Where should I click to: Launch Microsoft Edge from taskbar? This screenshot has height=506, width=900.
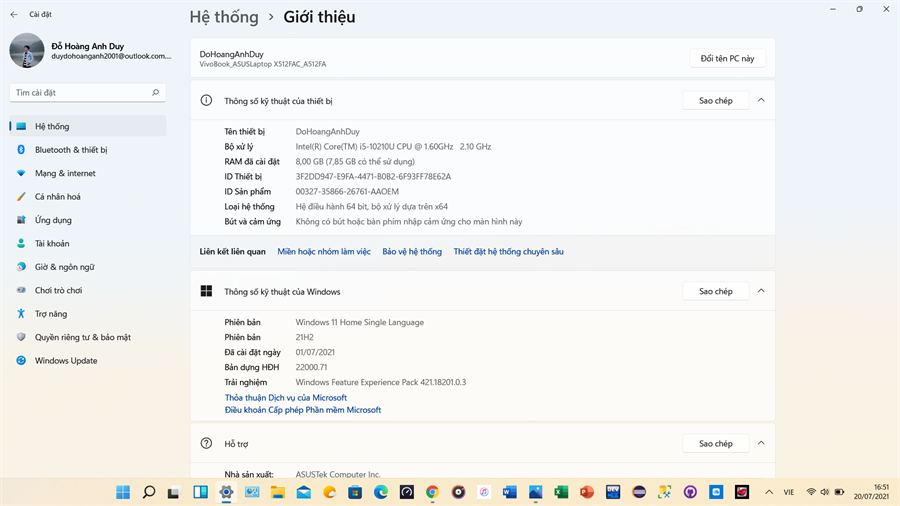381,492
